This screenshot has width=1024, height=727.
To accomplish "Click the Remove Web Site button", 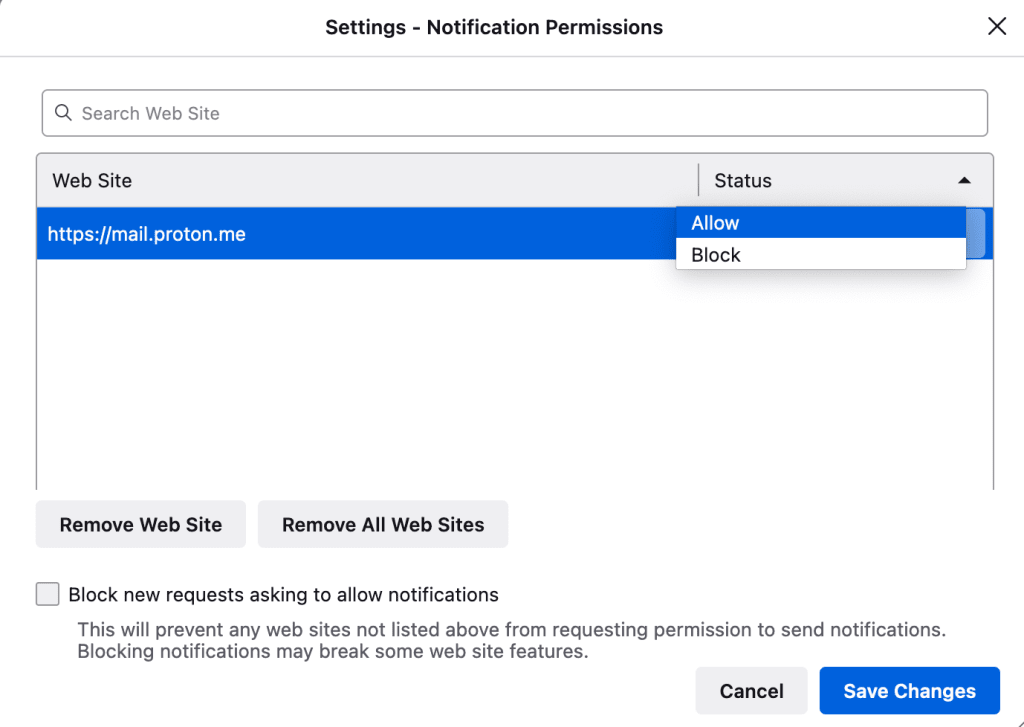I will [140, 524].
